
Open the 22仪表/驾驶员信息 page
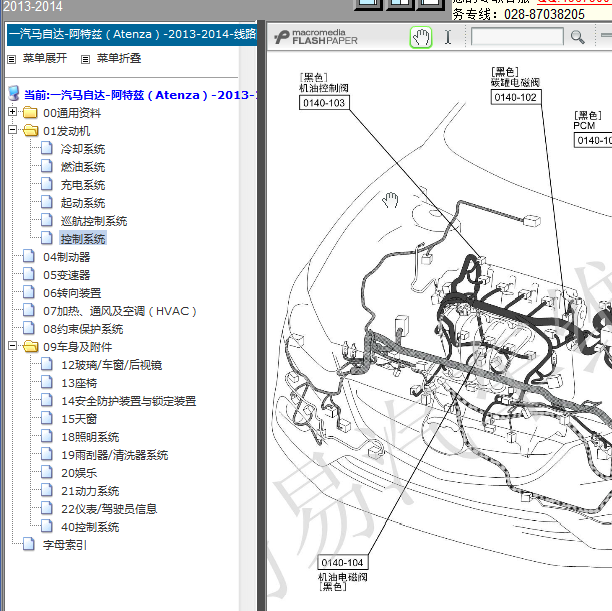click(x=109, y=508)
